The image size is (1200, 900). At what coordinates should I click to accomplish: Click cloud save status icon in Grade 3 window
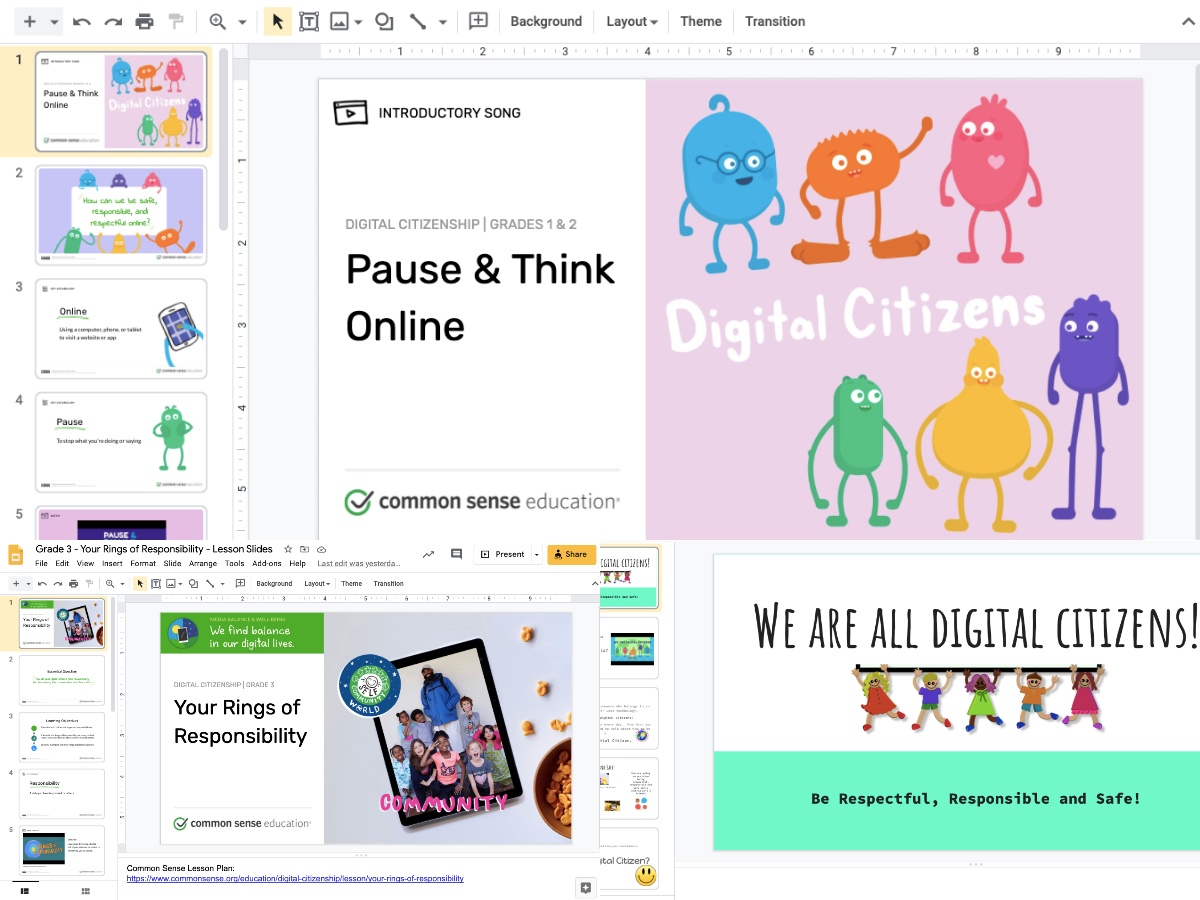tap(321, 549)
